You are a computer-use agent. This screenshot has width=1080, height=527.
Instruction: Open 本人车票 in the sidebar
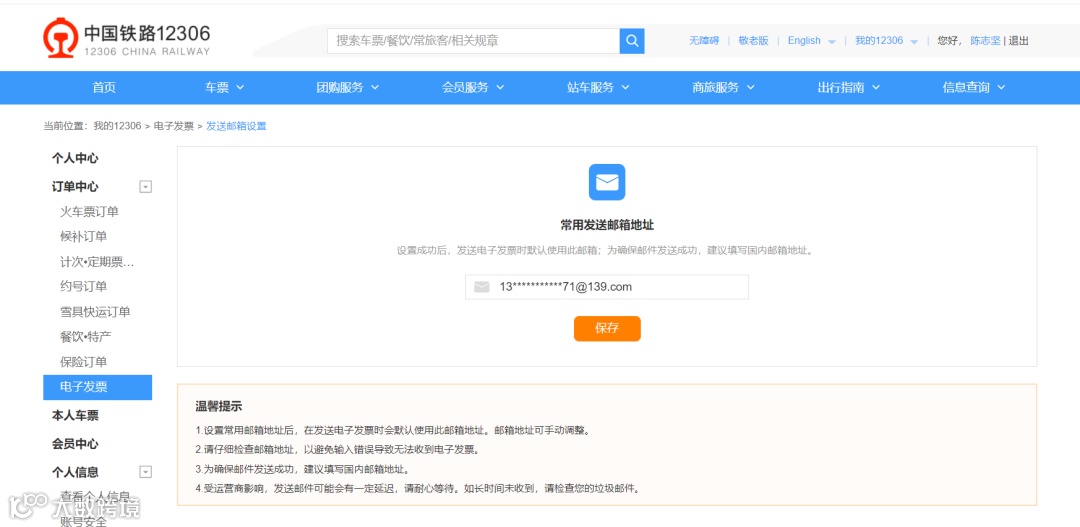tap(75, 415)
